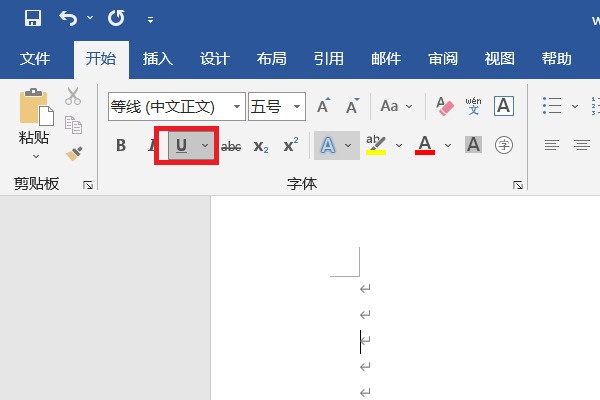Open the wén phonetic guide
600x400 pixels.
(x=473, y=106)
